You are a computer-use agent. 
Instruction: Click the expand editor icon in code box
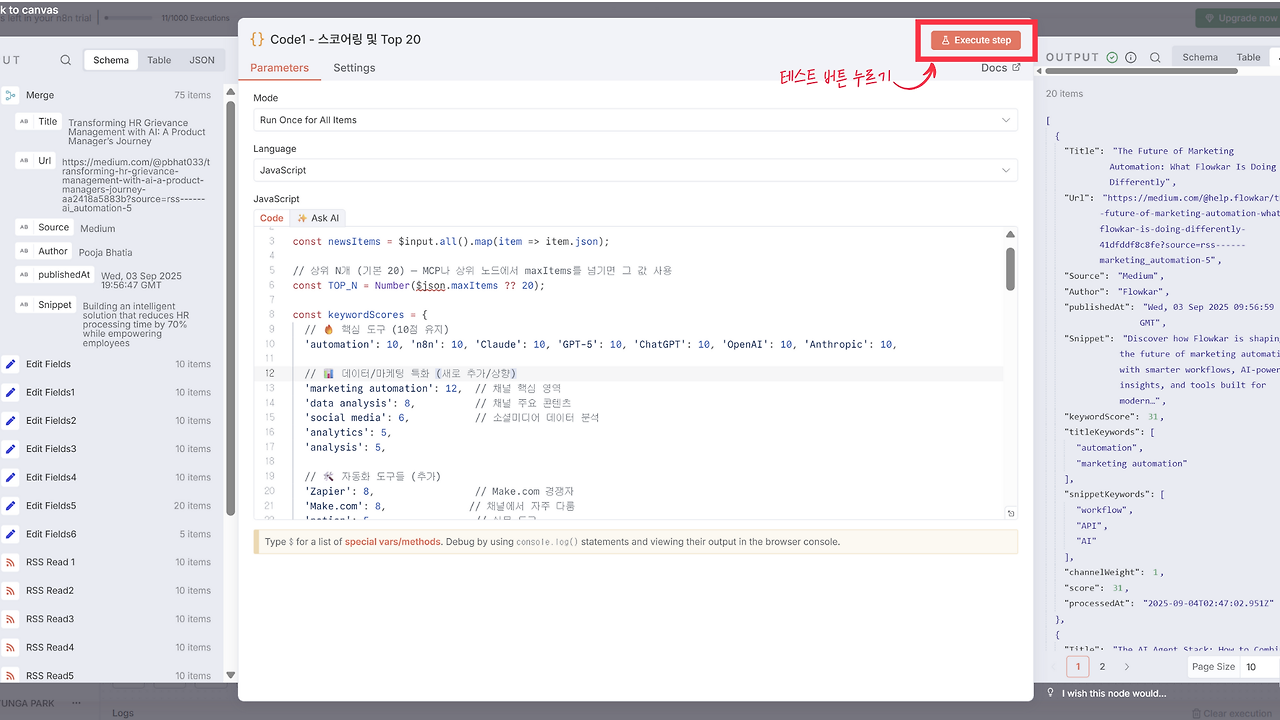point(1011,514)
